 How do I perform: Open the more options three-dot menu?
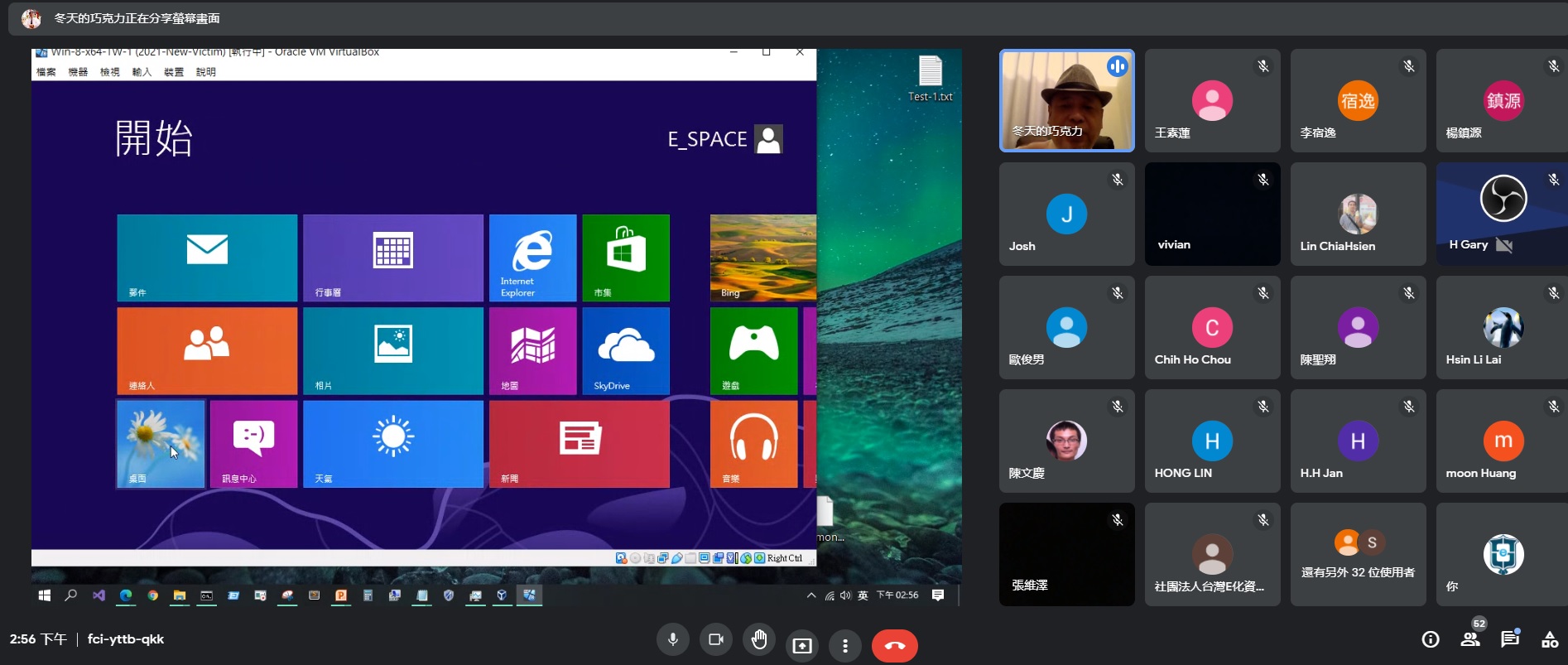845,645
